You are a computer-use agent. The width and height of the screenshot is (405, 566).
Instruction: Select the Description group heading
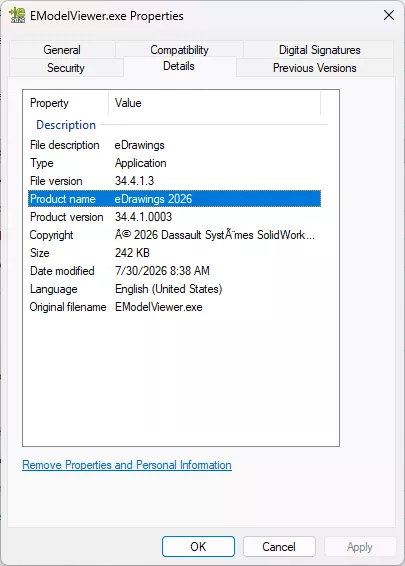pos(66,125)
